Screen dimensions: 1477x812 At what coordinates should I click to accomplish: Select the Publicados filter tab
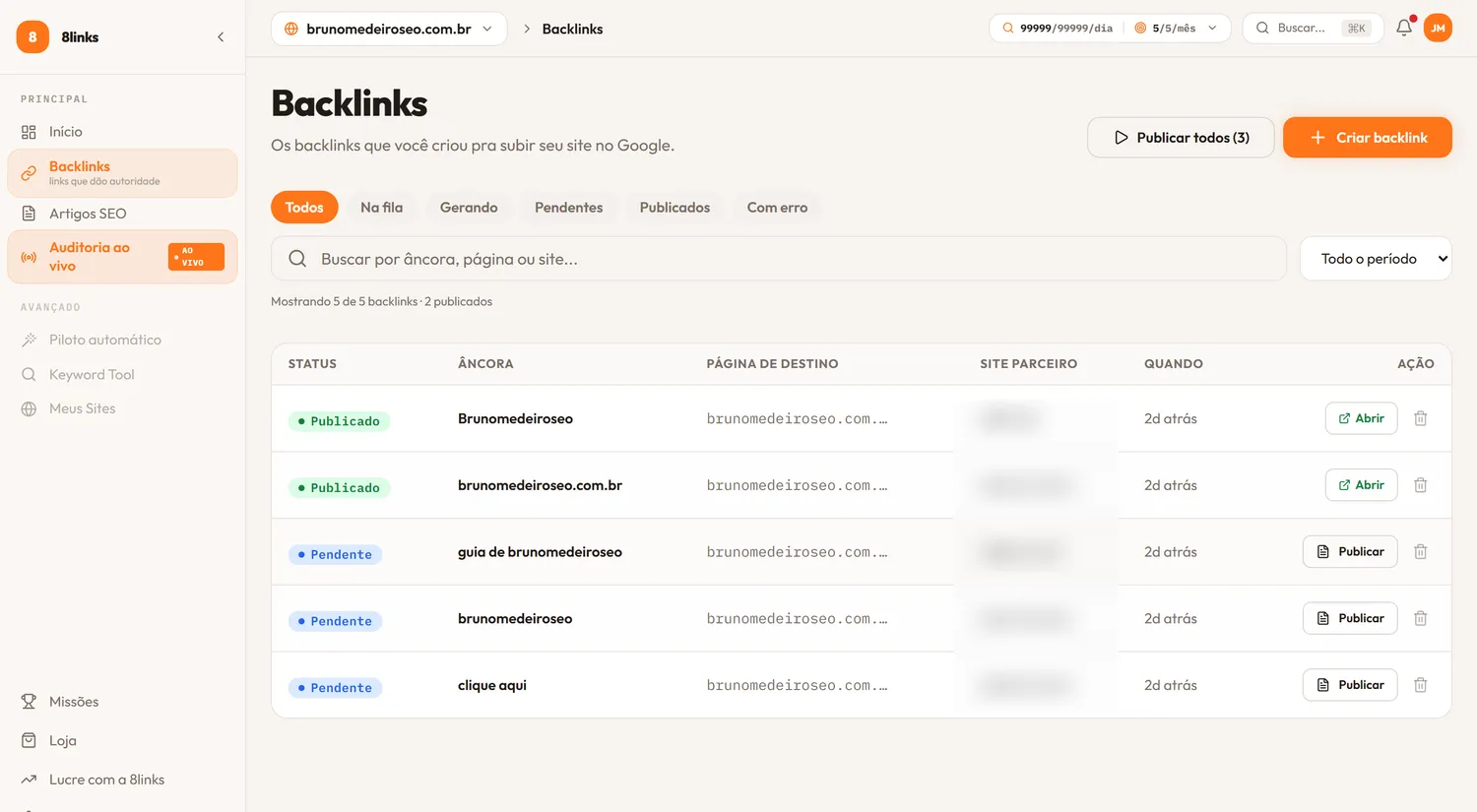674,208
